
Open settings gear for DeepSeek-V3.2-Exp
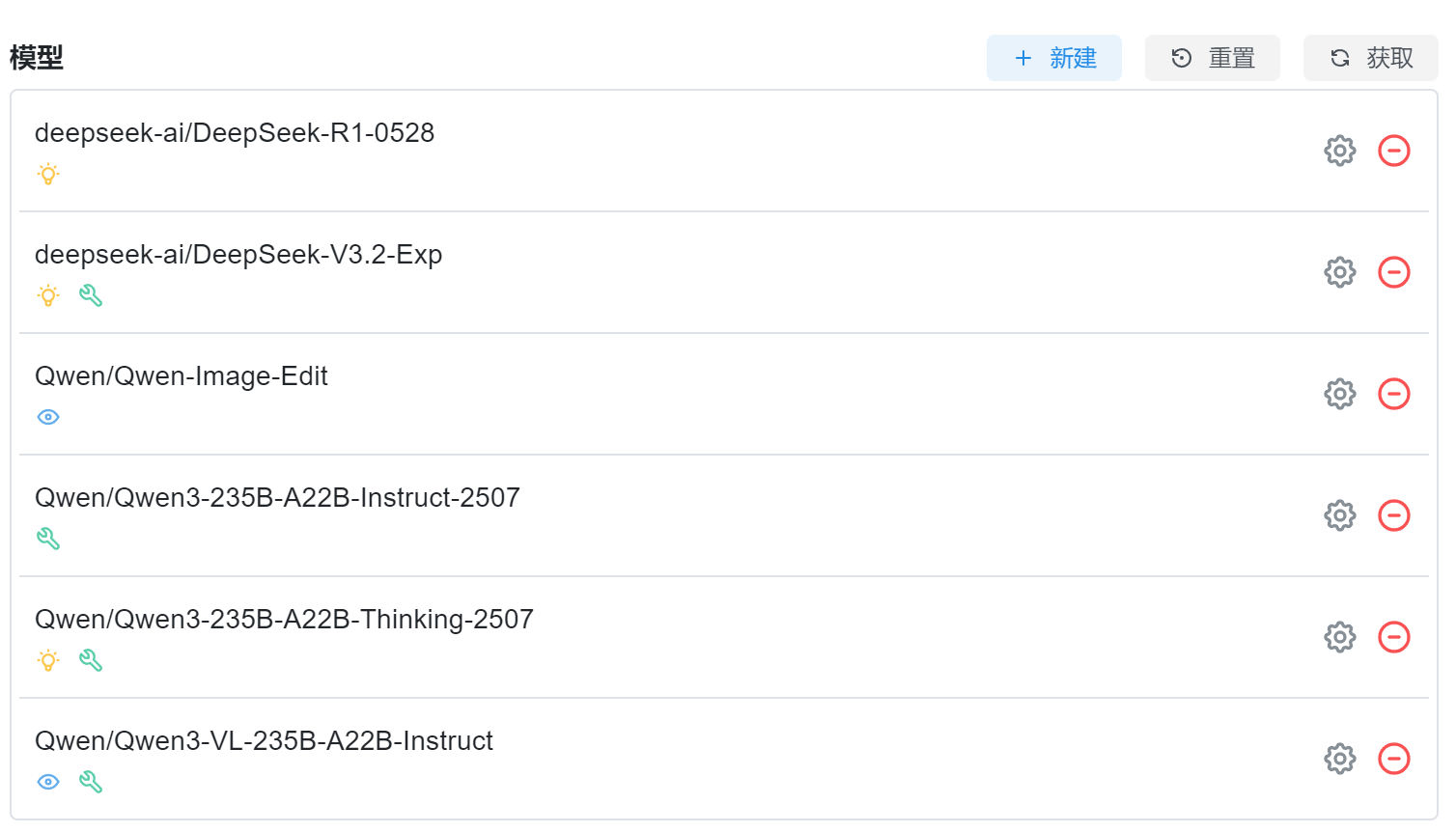click(1339, 272)
